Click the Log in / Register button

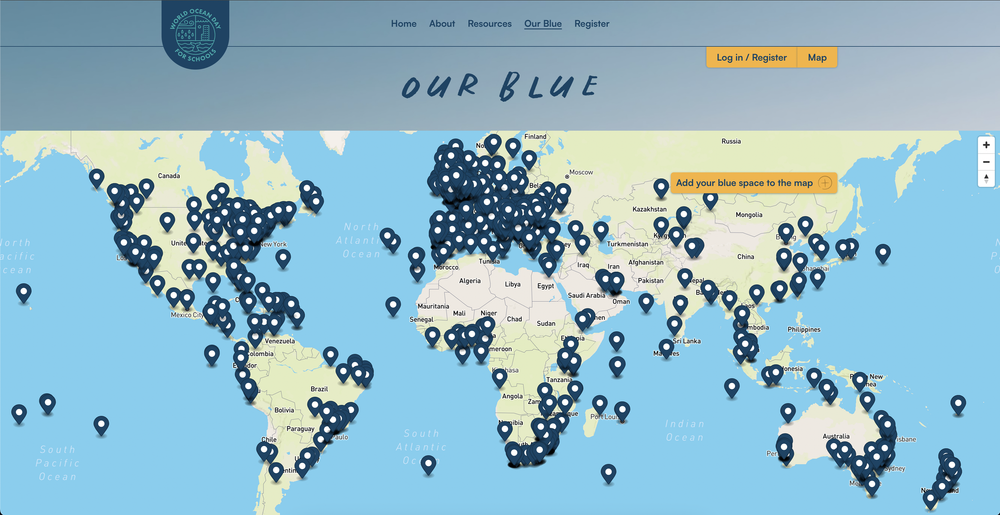(x=751, y=57)
